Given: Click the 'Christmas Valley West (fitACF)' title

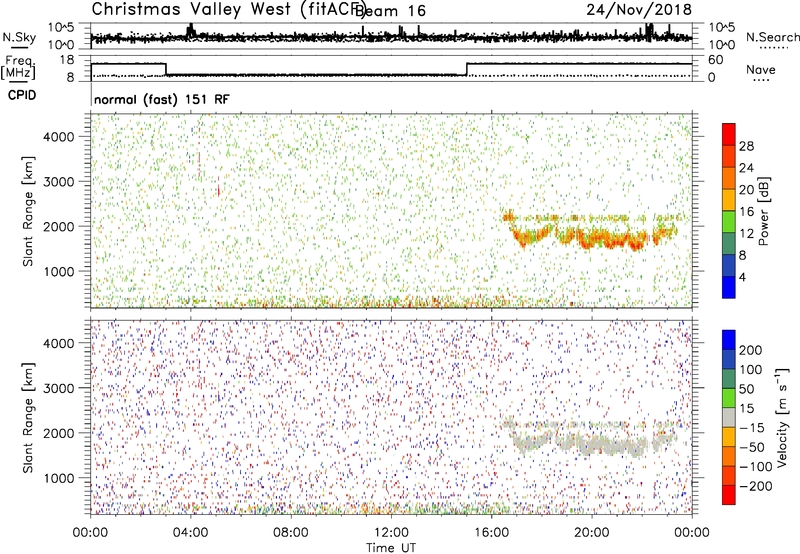Looking at the screenshot, I should click(228, 10).
